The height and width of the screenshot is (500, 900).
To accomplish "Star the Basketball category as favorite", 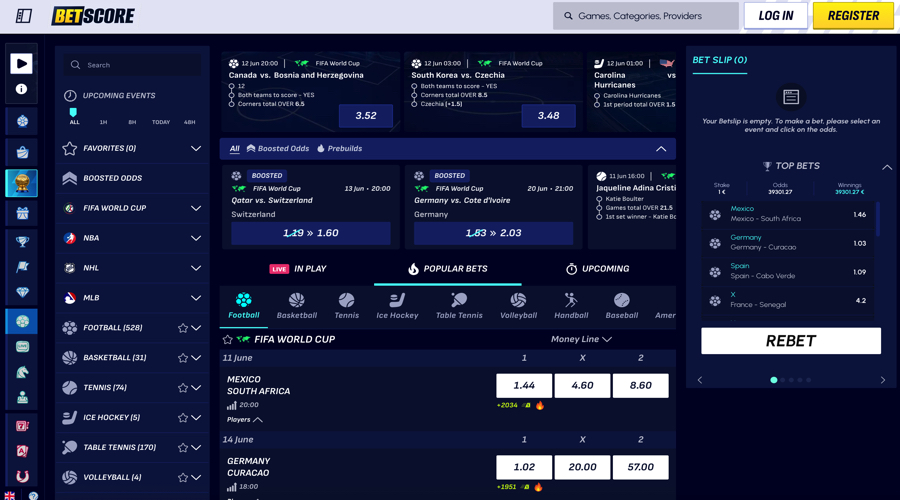I will coord(183,358).
